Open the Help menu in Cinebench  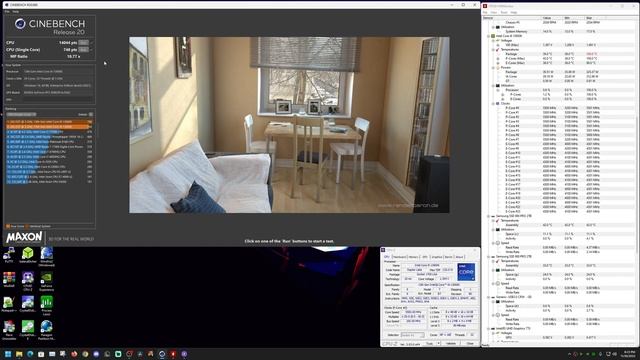pyautogui.click(x=16, y=12)
